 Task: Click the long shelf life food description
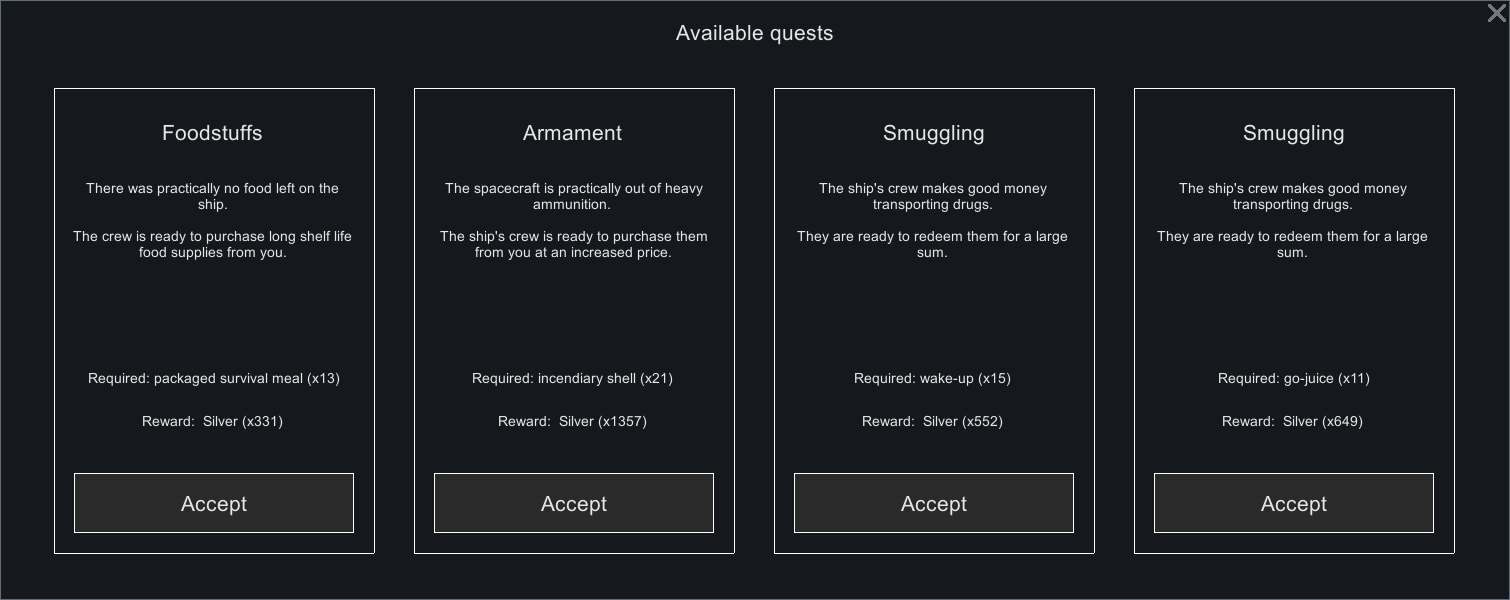coord(212,244)
